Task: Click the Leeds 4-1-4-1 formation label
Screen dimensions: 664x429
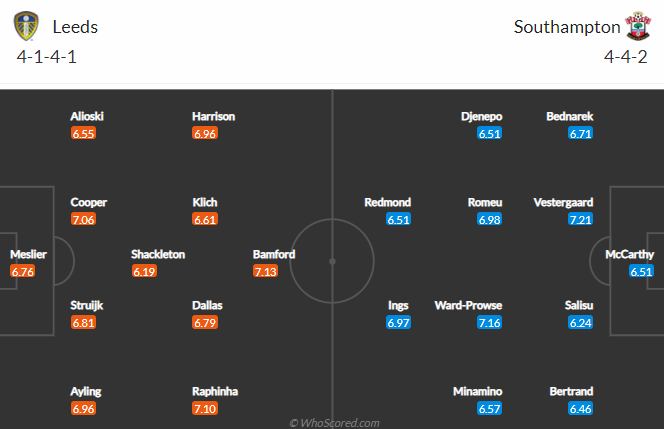Action: (x=47, y=57)
